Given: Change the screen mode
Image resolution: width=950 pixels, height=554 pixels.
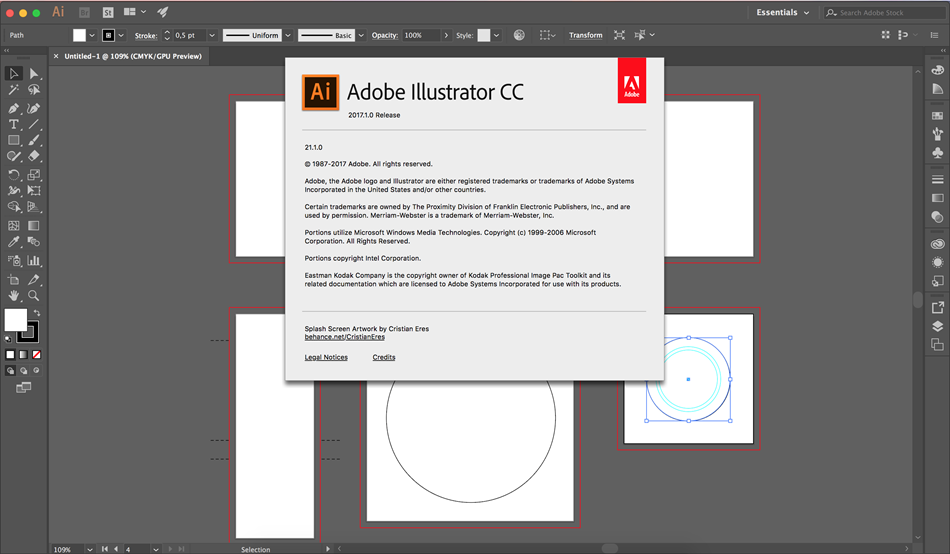Looking at the screenshot, I should pyautogui.click(x=24, y=387).
